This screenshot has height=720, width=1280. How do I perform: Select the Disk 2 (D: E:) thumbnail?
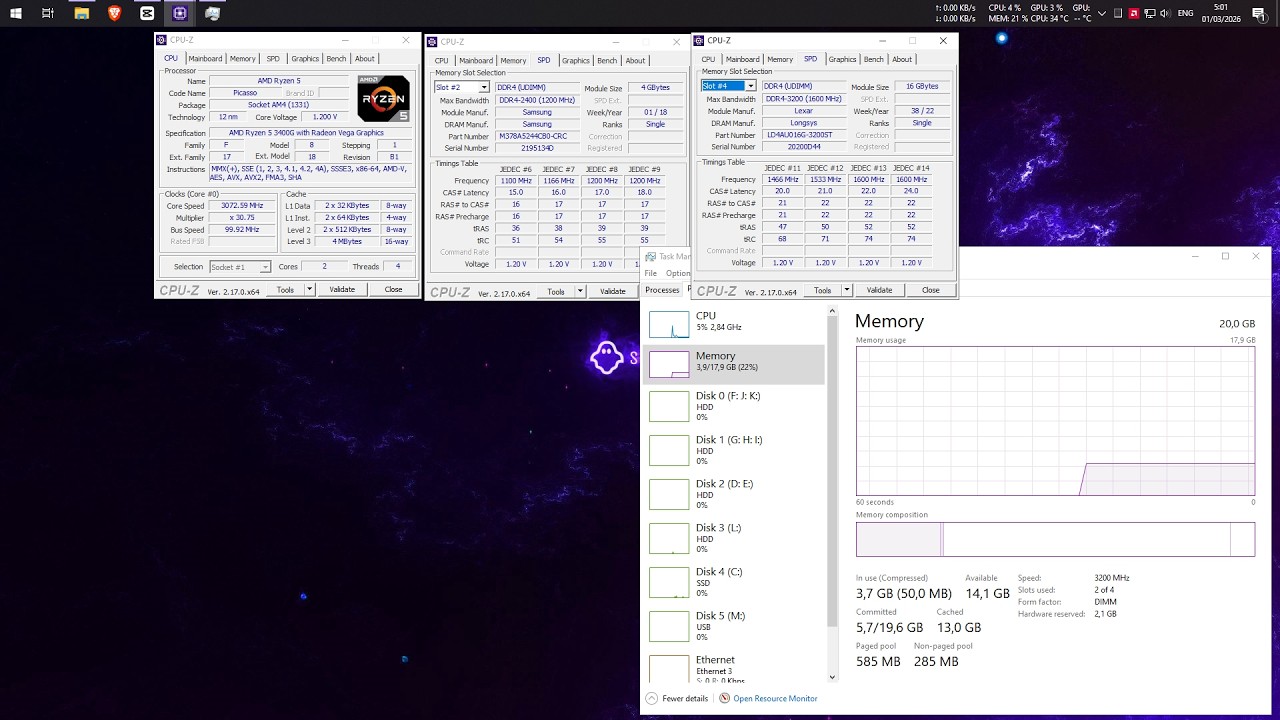(x=669, y=494)
